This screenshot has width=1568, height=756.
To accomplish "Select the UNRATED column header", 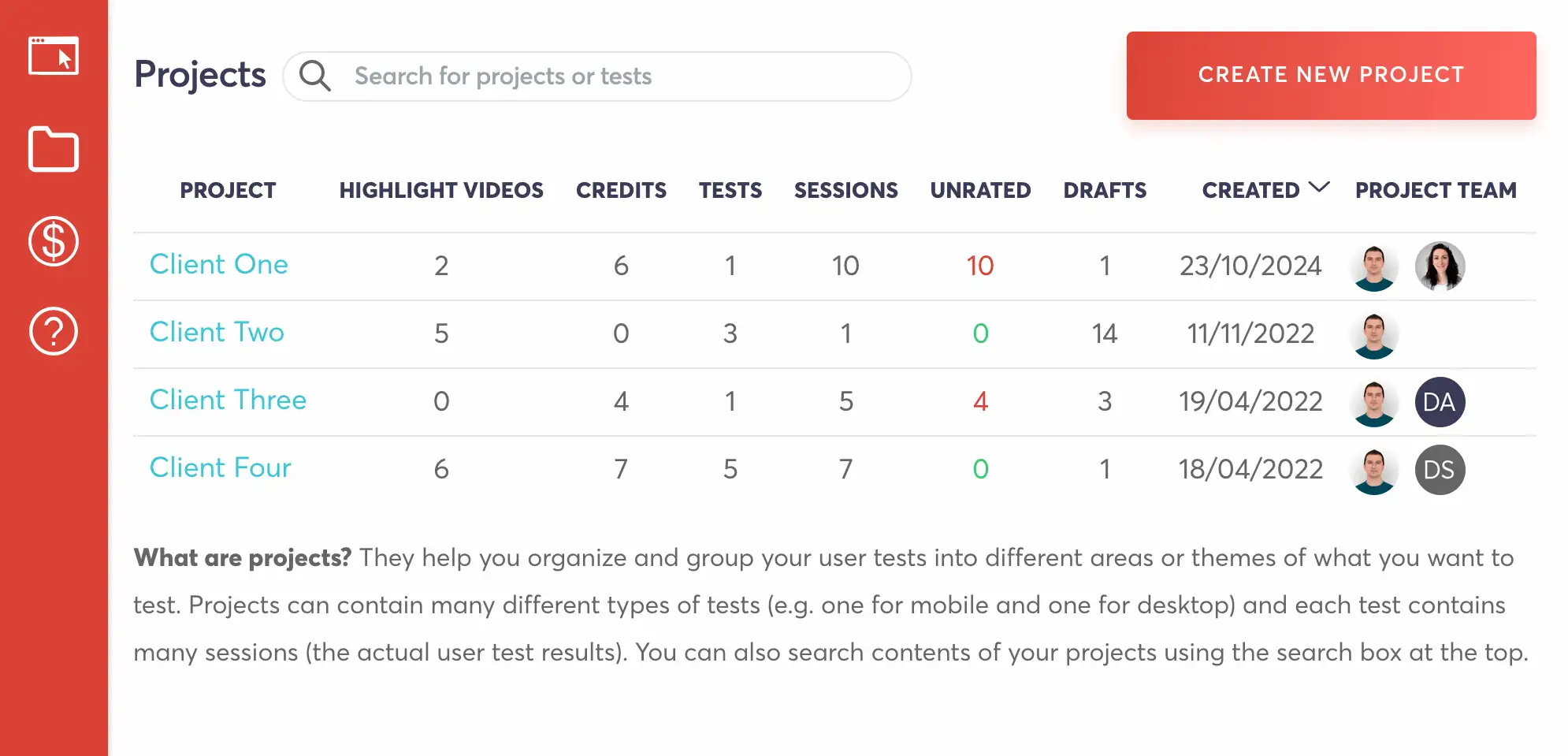I will pos(979,190).
